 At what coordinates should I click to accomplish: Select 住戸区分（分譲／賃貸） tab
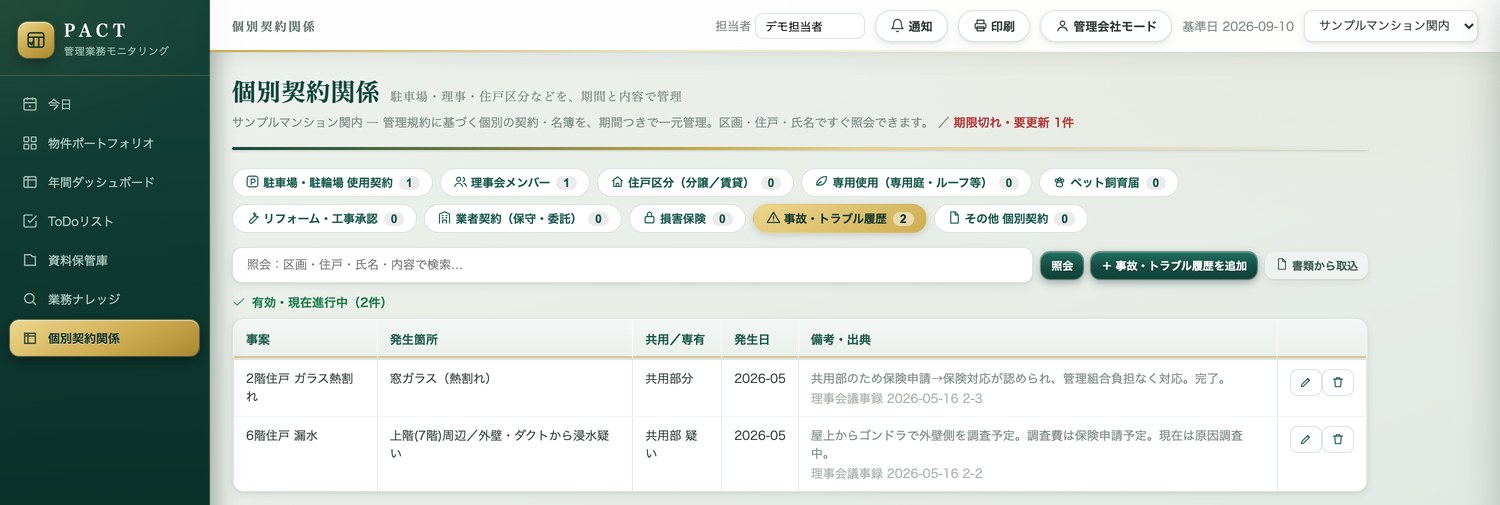[695, 183]
